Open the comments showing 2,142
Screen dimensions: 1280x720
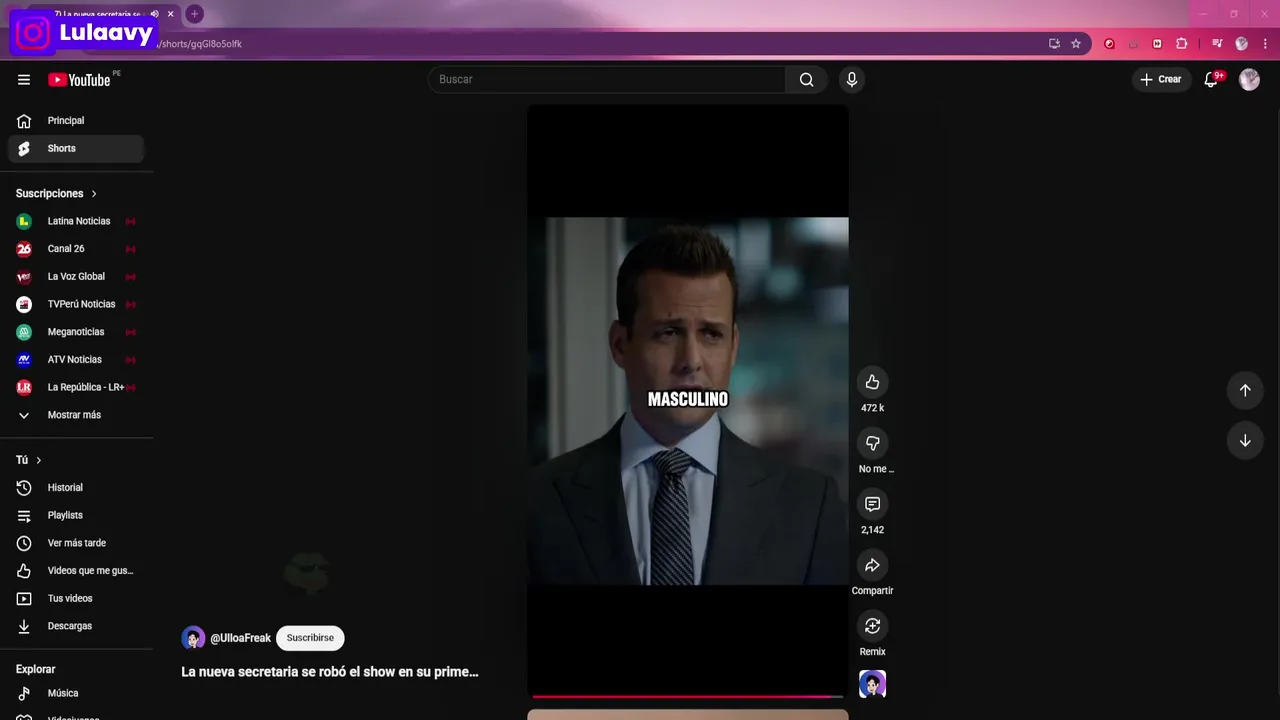tap(872, 504)
